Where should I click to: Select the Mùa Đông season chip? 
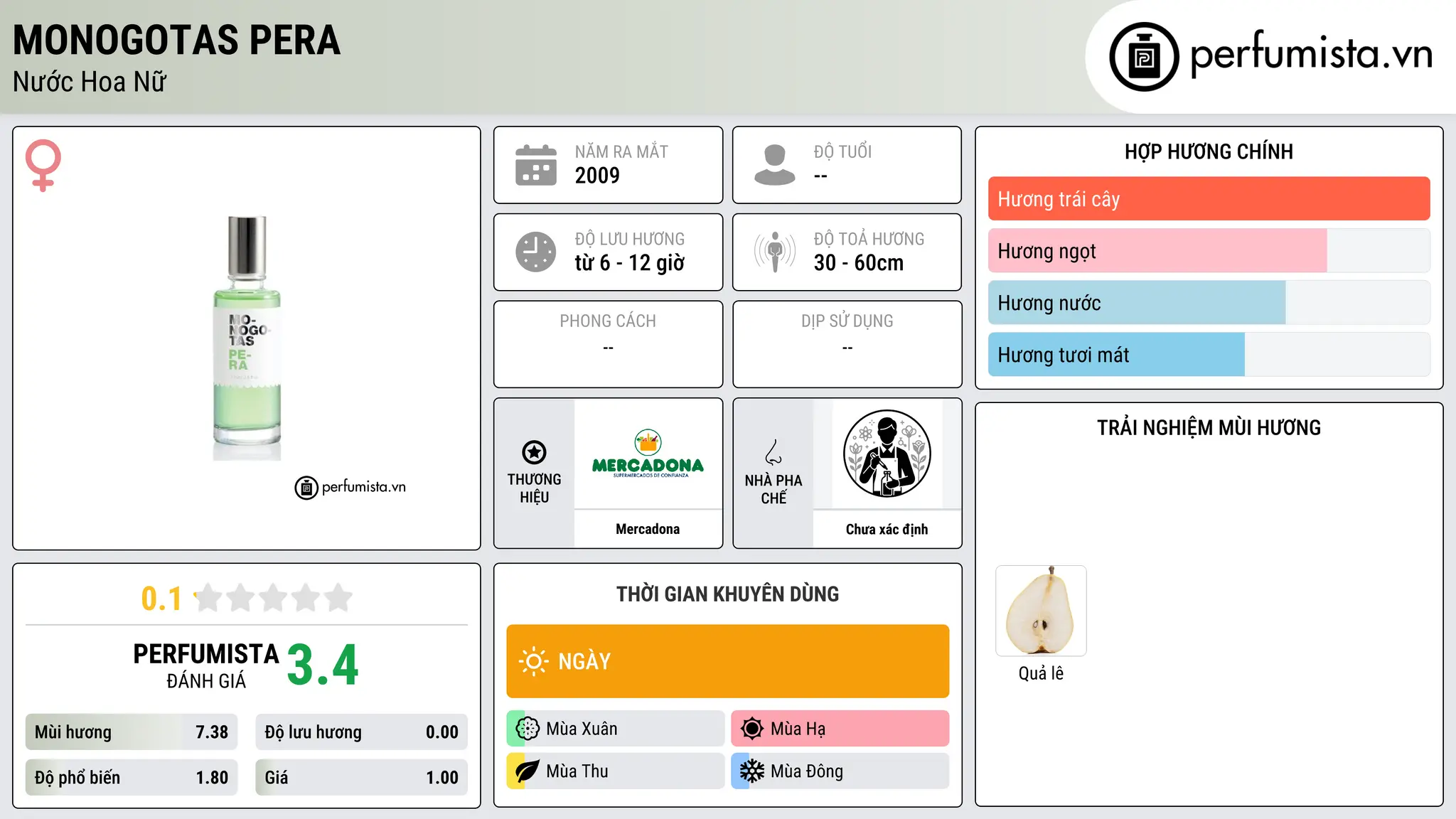coord(840,771)
